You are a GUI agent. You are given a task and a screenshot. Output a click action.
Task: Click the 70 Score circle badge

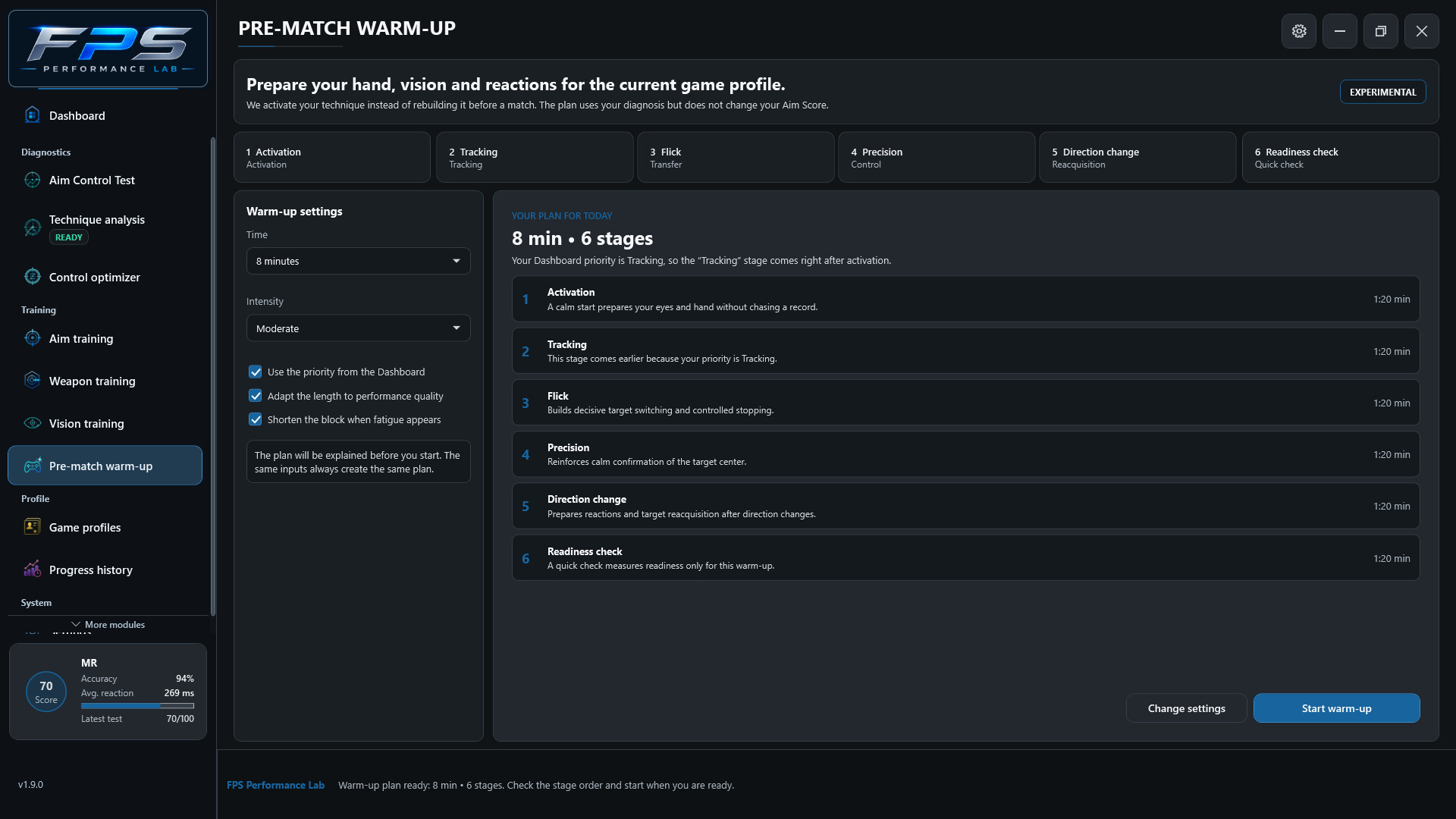click(x=46, y=692)
